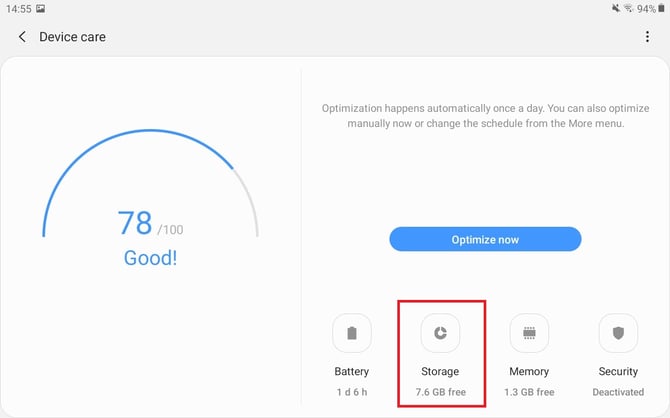Tap the Memory label text

coord(529,371)
